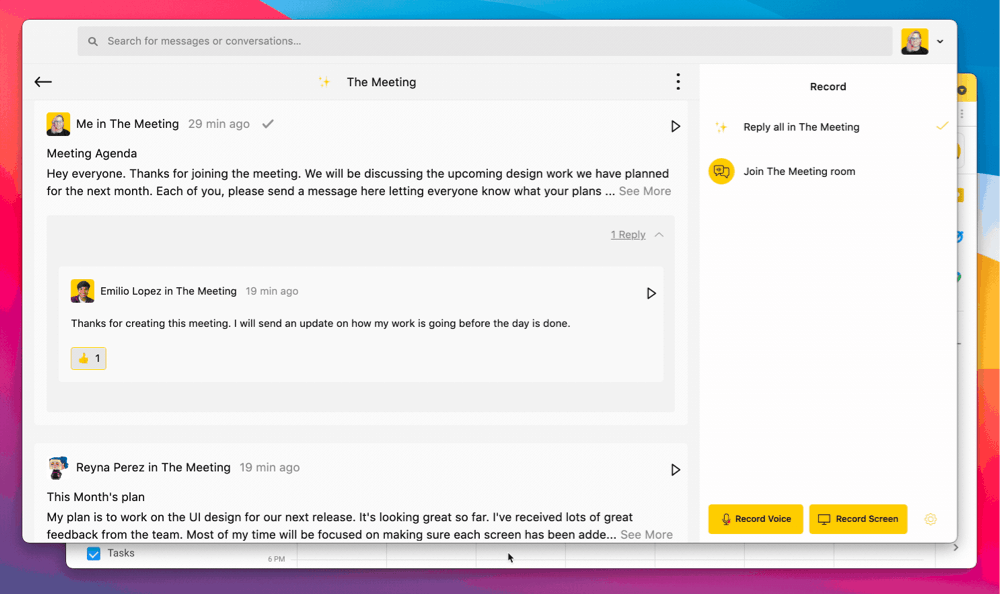Viewport: 1000px width, 594px height.
Task: Click the yellow chat room icon
Action: (x=721, y=171)
